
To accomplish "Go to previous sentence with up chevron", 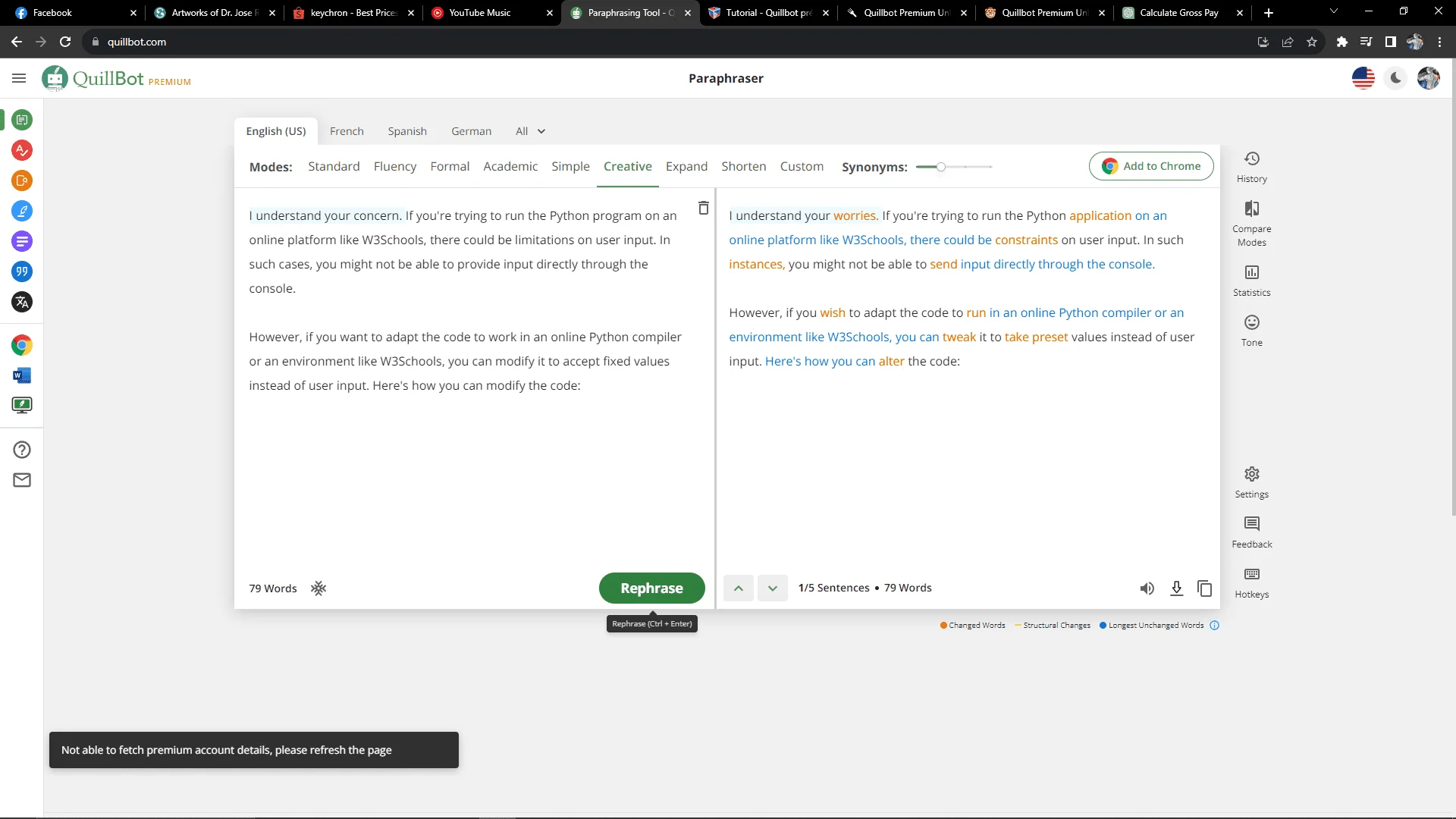I will [738, 588].
